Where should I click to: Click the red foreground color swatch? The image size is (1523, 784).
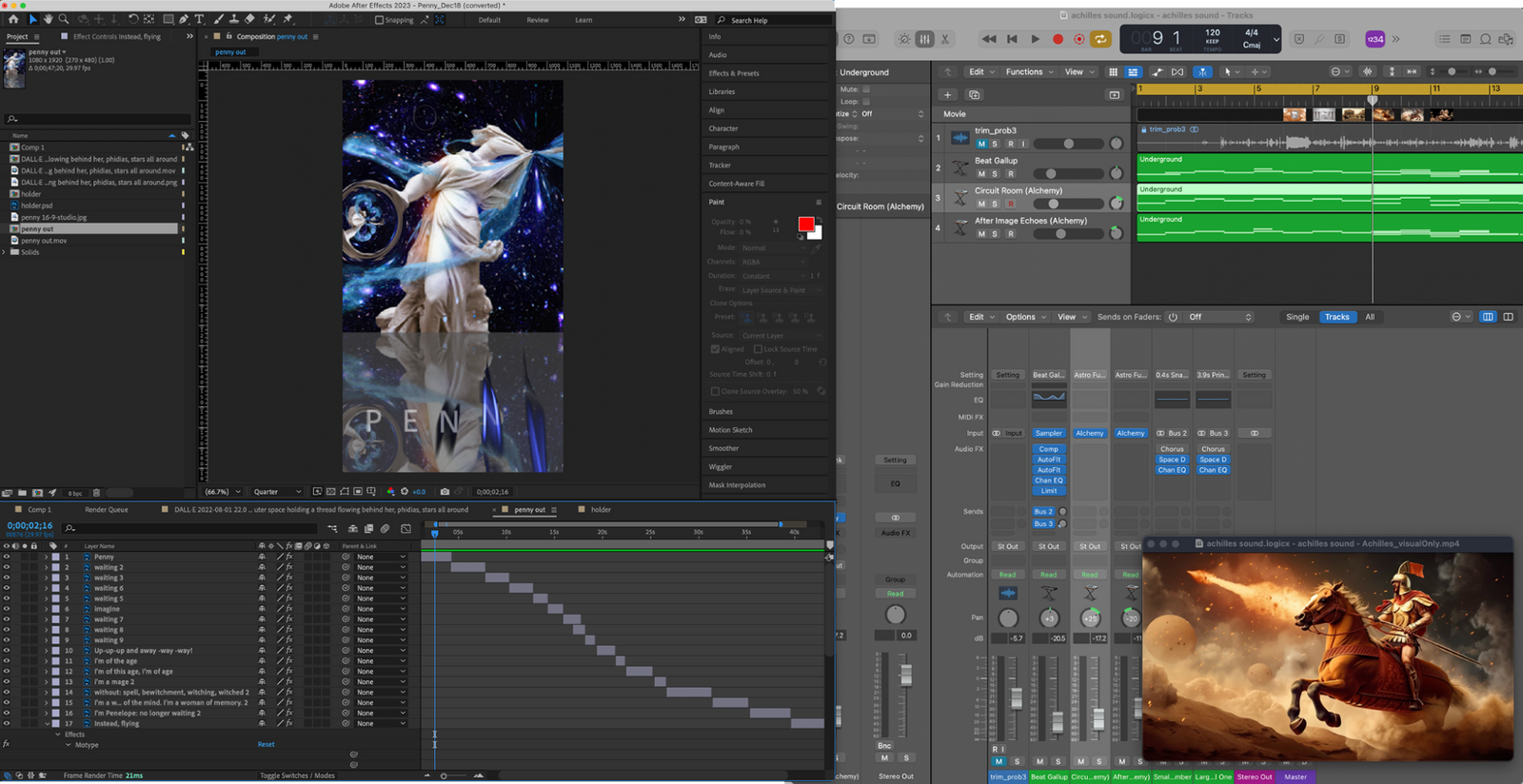[805, 225]
